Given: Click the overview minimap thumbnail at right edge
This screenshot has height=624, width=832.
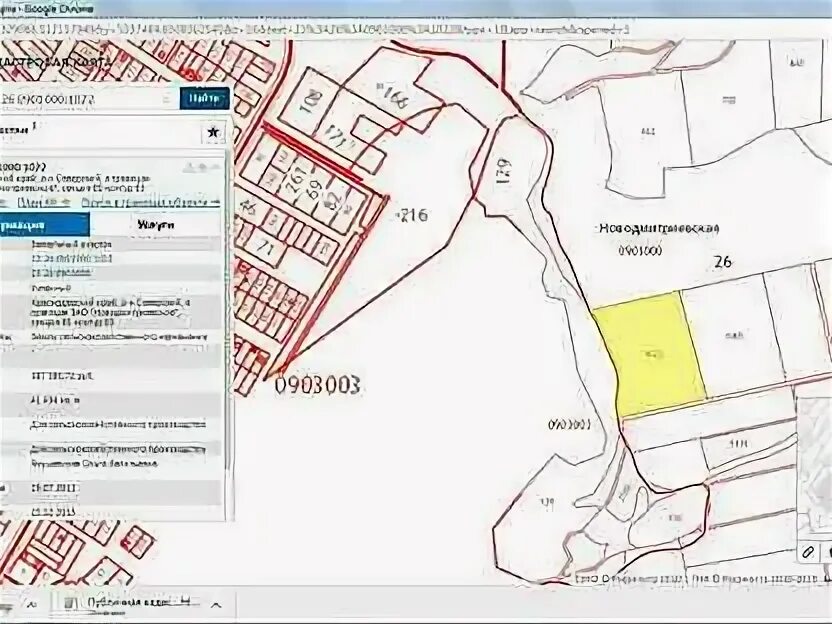Looking at the screenshot, I should [814, 467].
